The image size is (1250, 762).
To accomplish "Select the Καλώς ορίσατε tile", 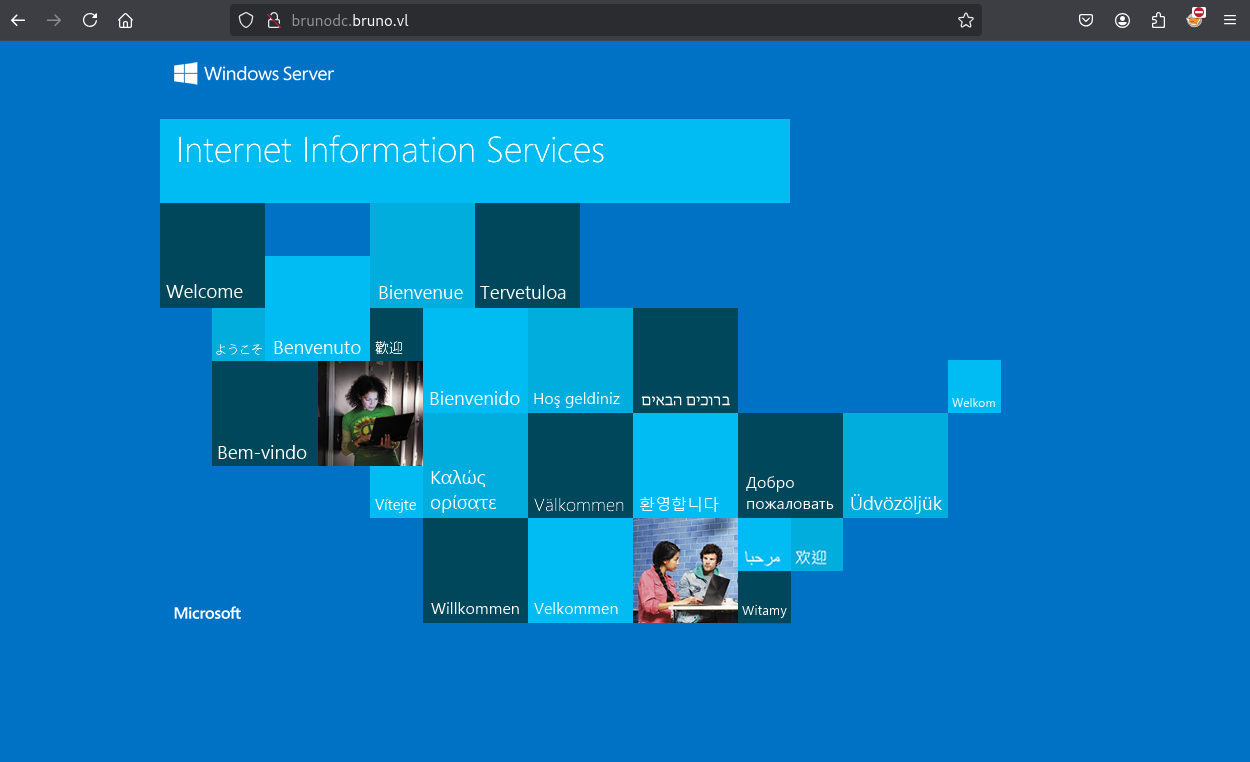I will tap(475, 465).
